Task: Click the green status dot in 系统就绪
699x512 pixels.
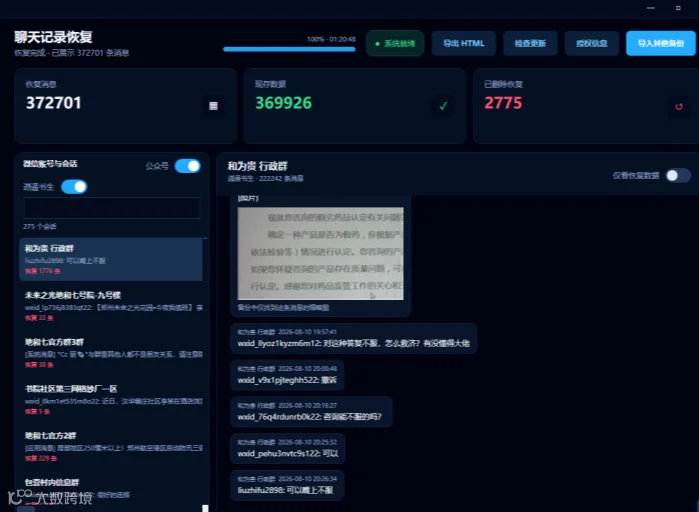Action: coord(378,44)
